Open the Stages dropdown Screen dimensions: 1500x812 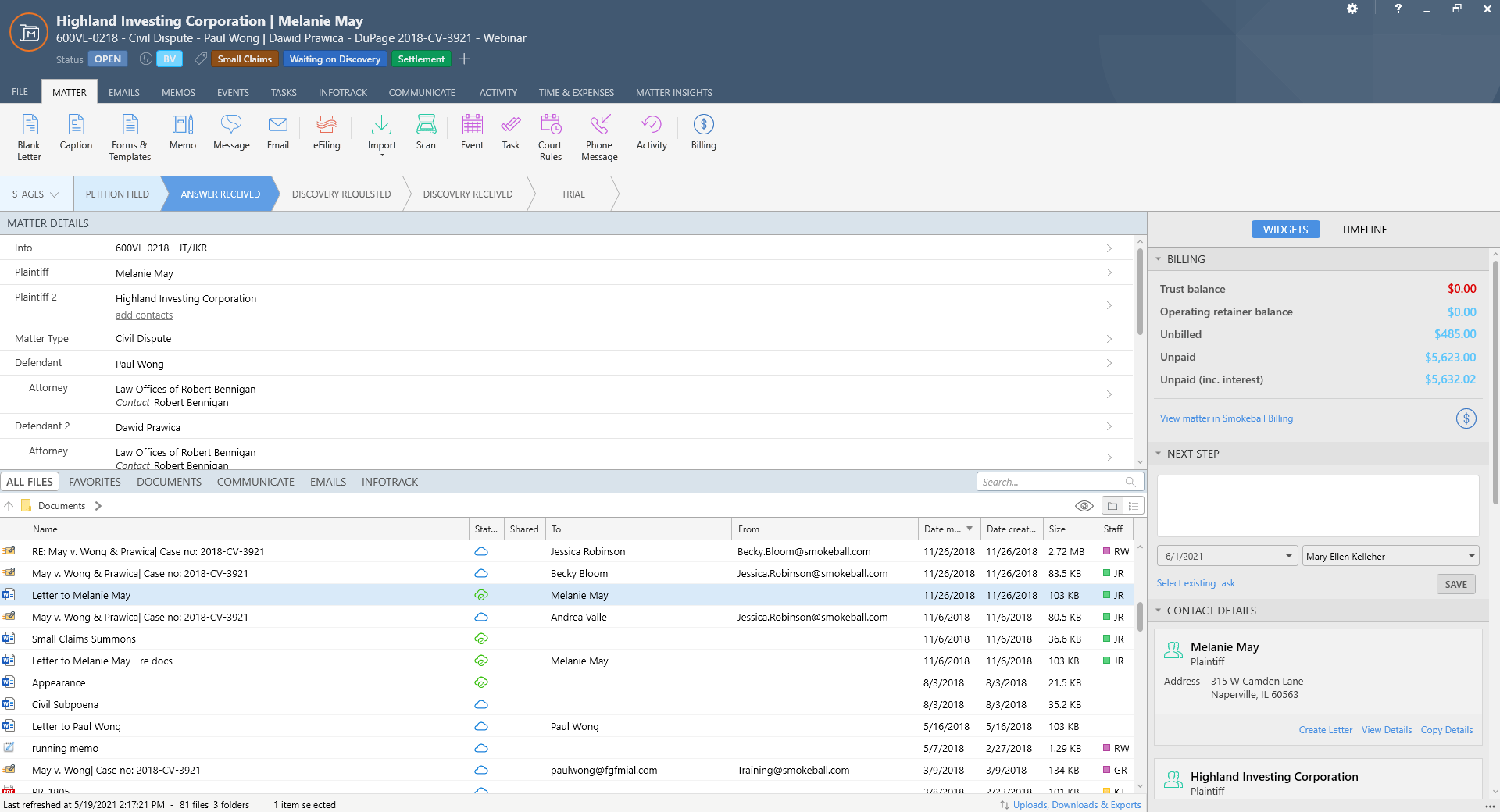[x=36, y=194]
